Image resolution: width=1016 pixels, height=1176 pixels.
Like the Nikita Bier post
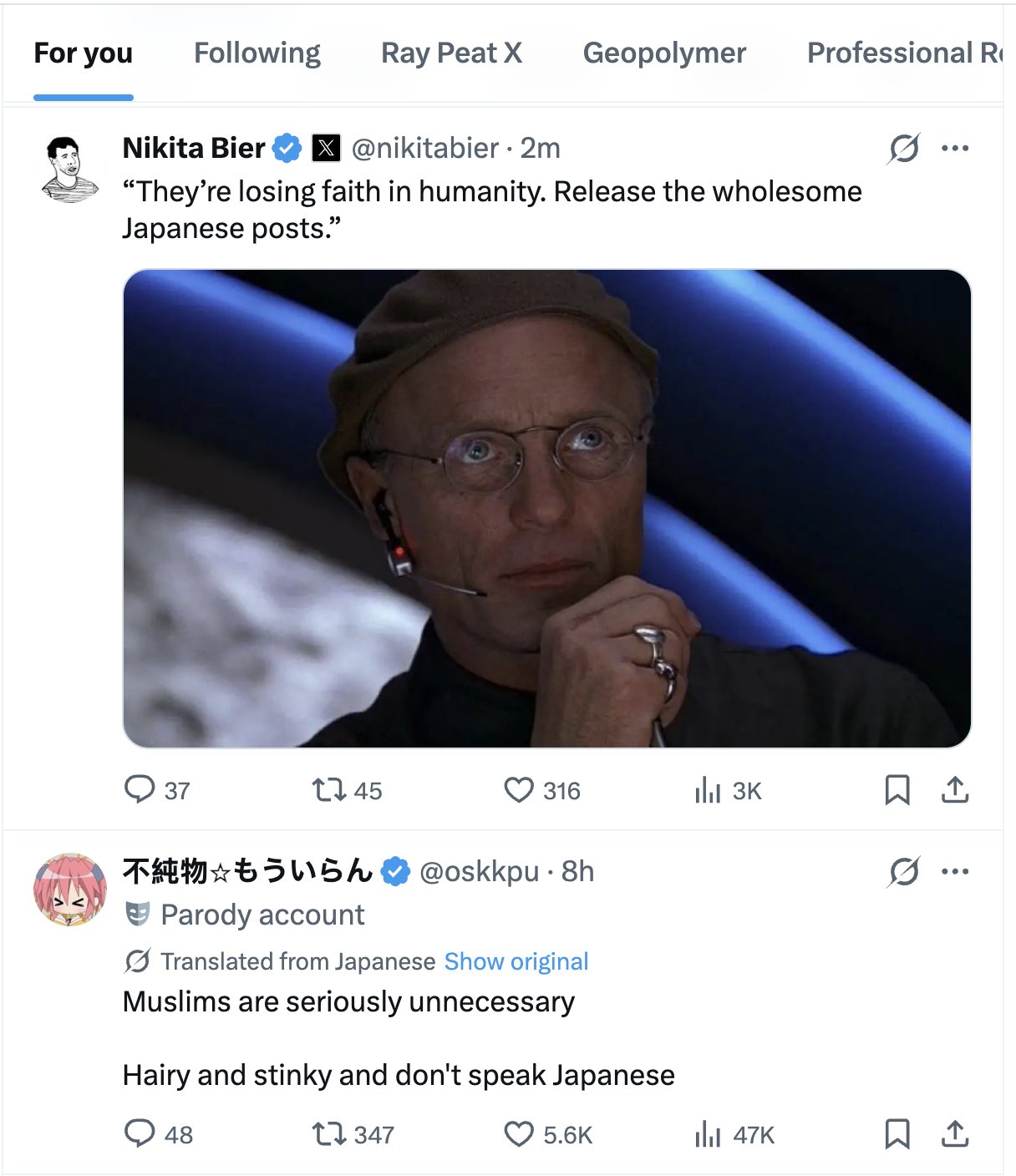click(519, 789)
